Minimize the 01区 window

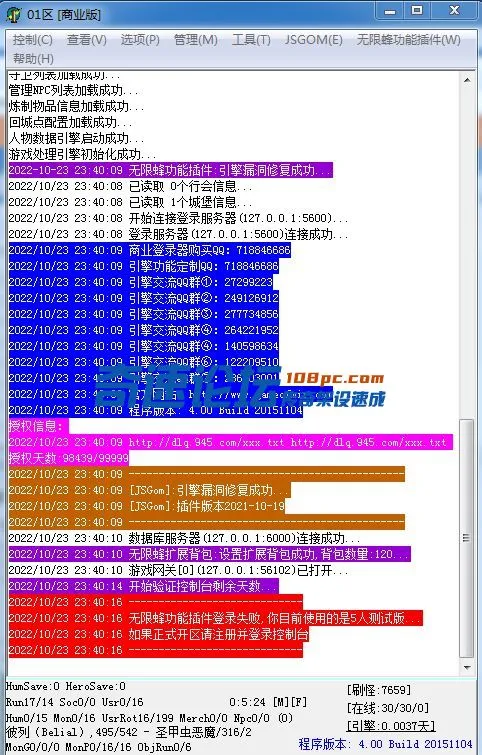(x=391, y=11)
